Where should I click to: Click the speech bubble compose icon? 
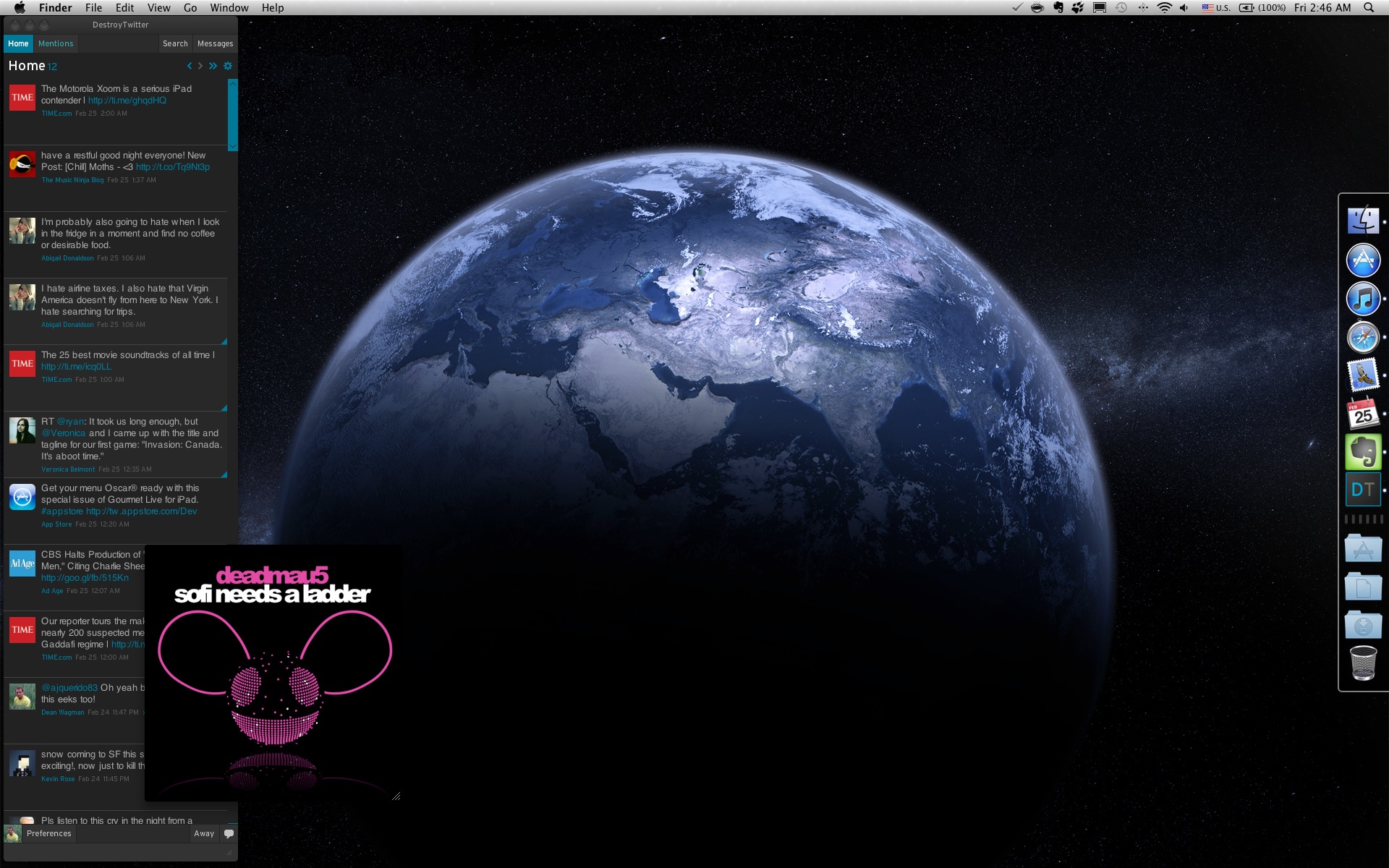tap(229, 833)
